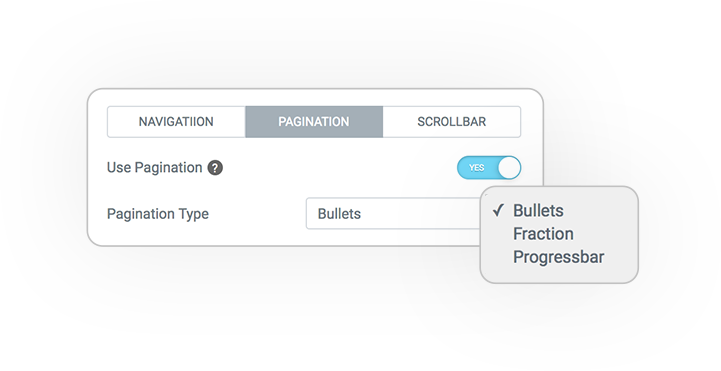The image size is (721, 371).
Task: Click the blue track of the pagination switch
Action: tap(477, 167)
